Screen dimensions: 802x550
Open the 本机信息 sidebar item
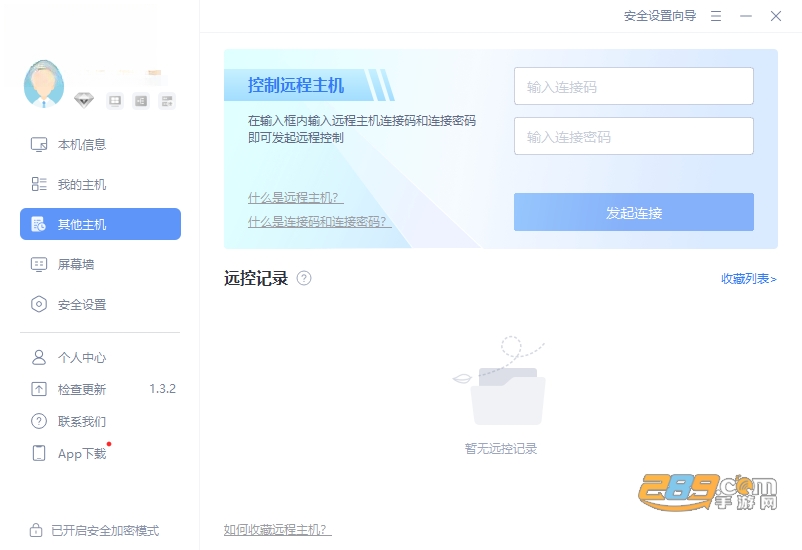tap(100, 145)
